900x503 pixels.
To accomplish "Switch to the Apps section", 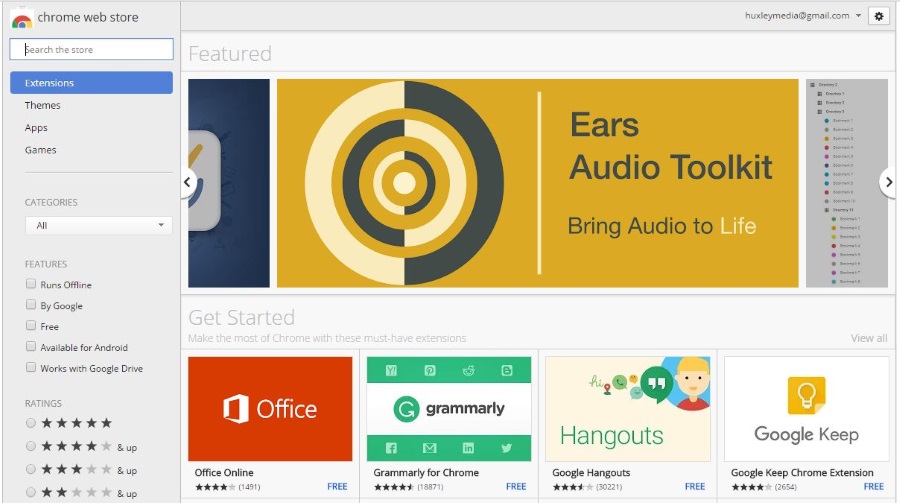I will pos(36,127).
